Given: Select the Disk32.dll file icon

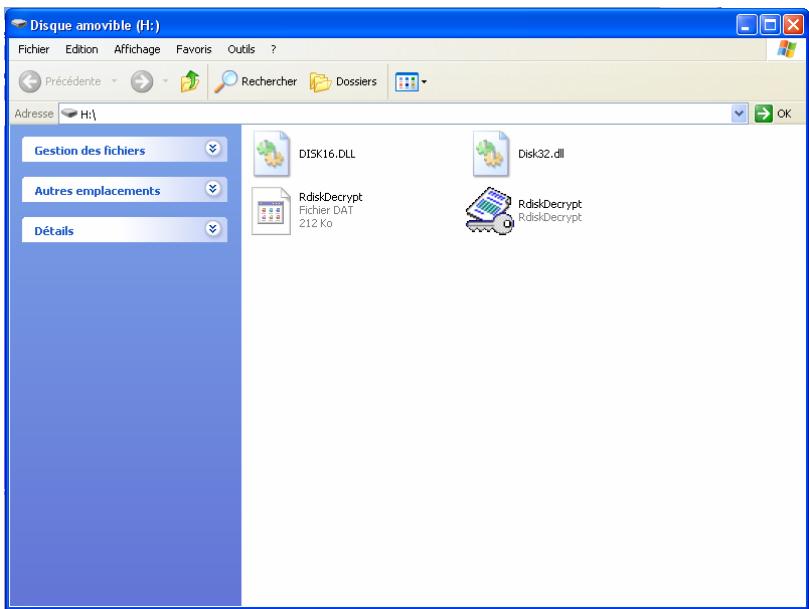Looking at the screenshot, I should tap(491, 154).
